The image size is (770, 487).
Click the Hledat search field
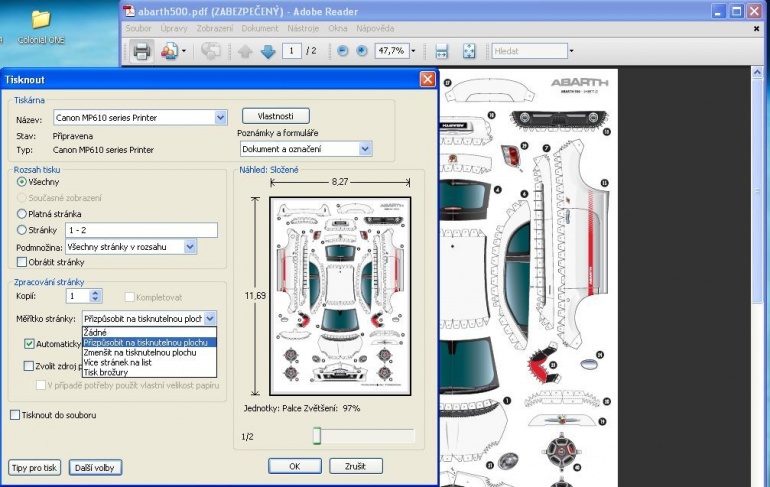pyautogui.click(x=529, y=51)
